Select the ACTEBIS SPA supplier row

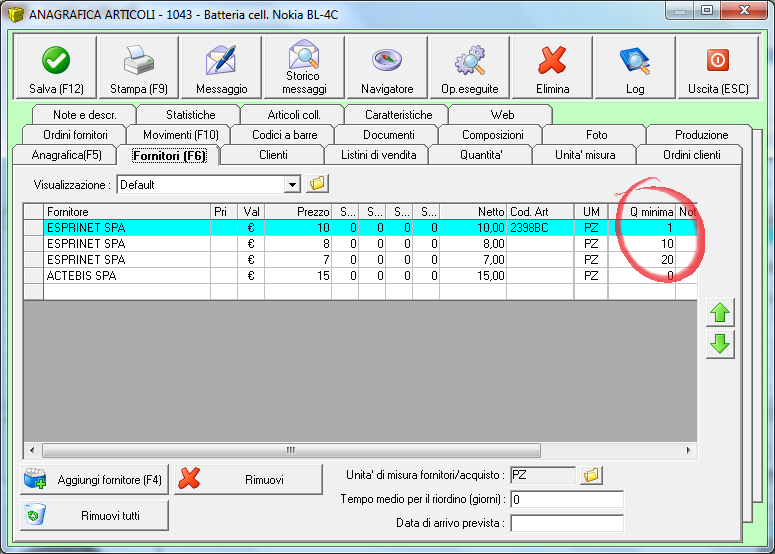360,275
